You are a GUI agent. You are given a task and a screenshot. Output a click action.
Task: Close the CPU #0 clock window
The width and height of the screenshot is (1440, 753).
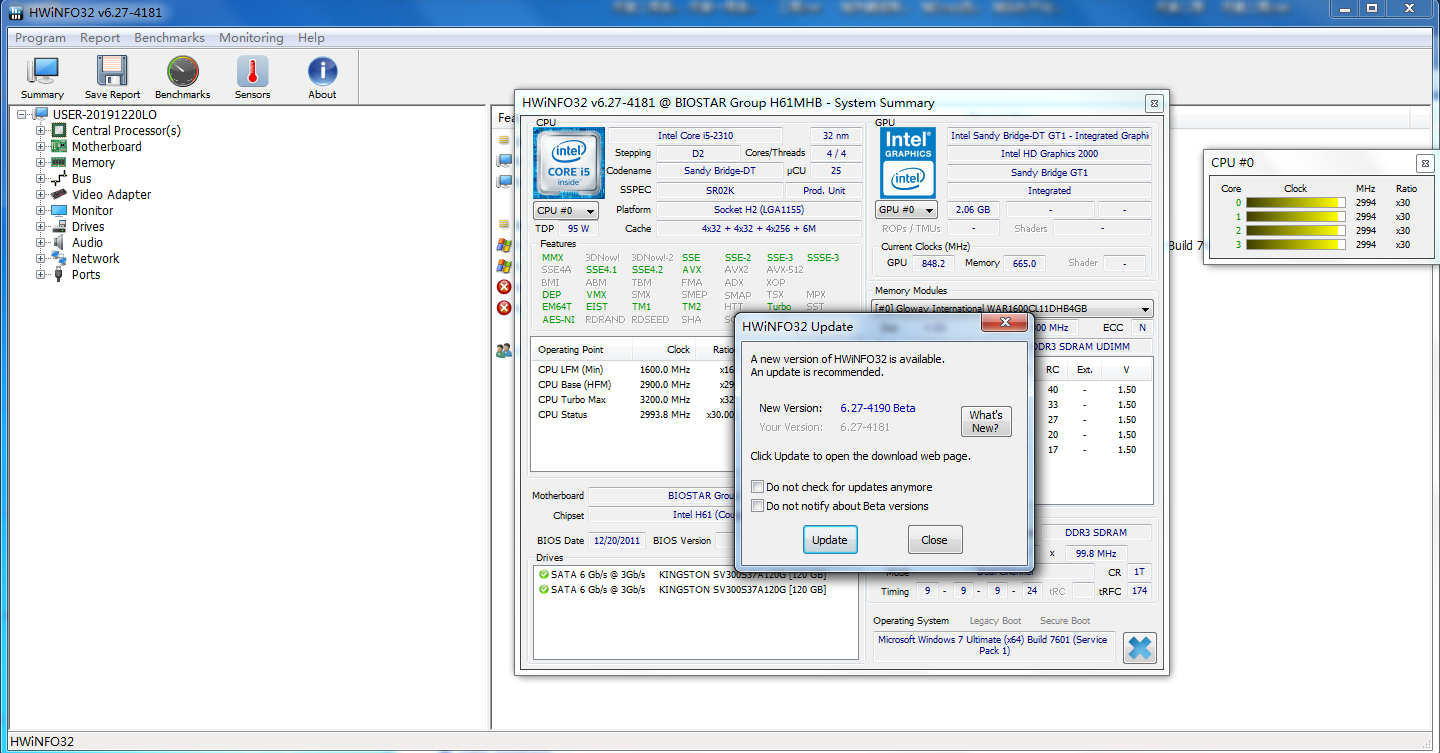click(1424, 162)
